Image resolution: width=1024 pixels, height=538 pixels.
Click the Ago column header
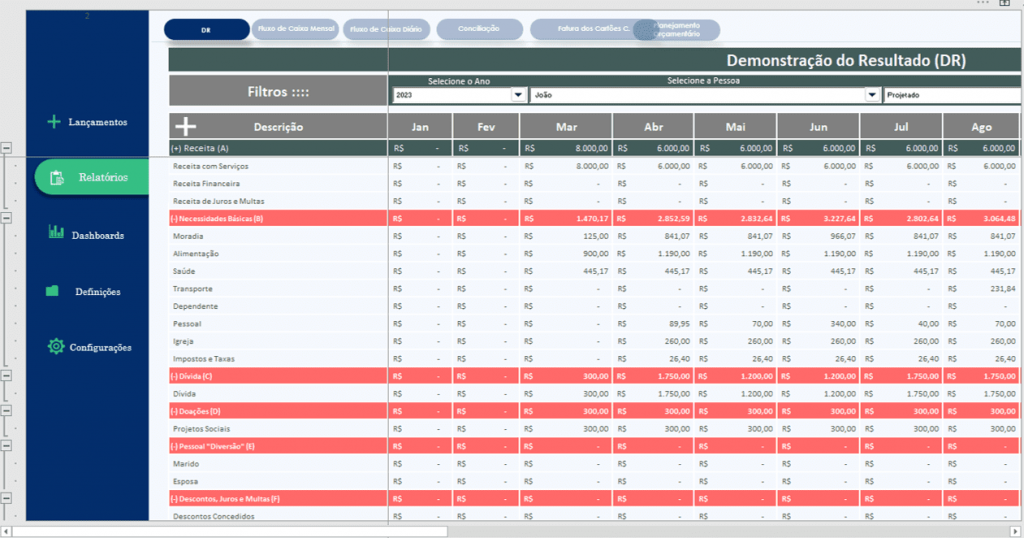coord(981,127)
